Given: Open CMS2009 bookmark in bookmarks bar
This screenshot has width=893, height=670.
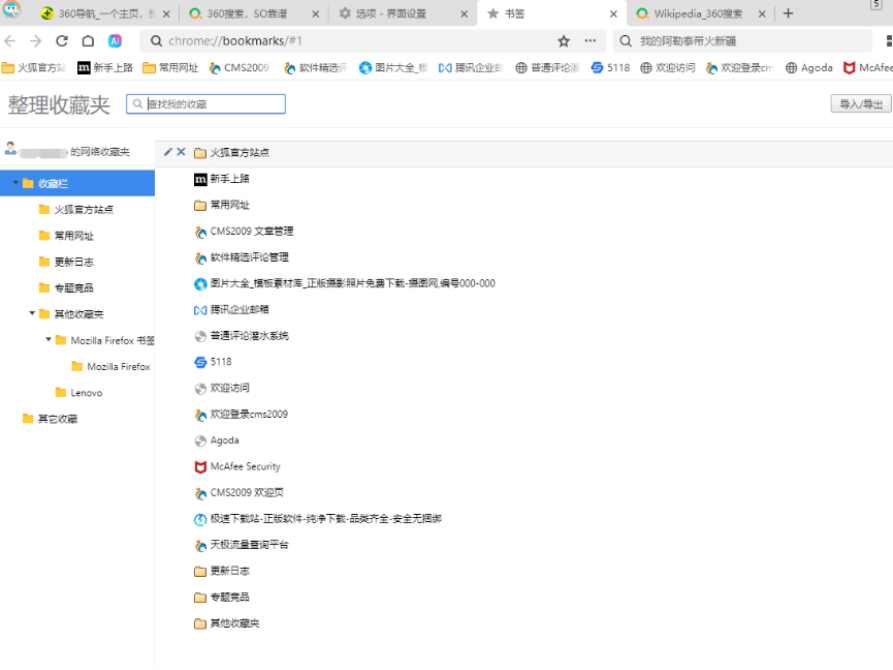Looking at the screenshot, I should [x=239, y=68].
